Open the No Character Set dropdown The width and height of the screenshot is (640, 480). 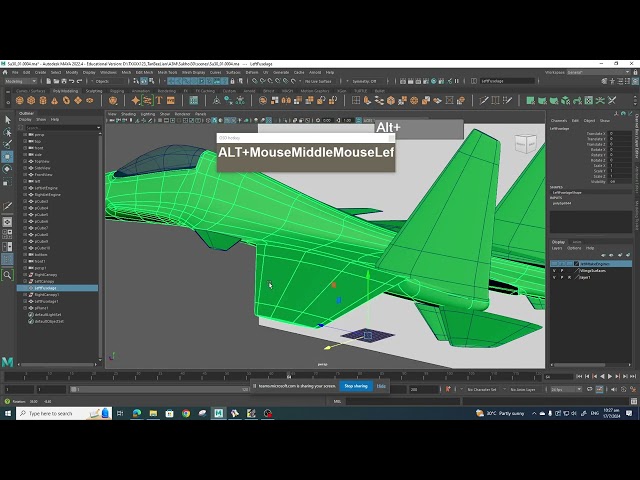click(484, 389)
